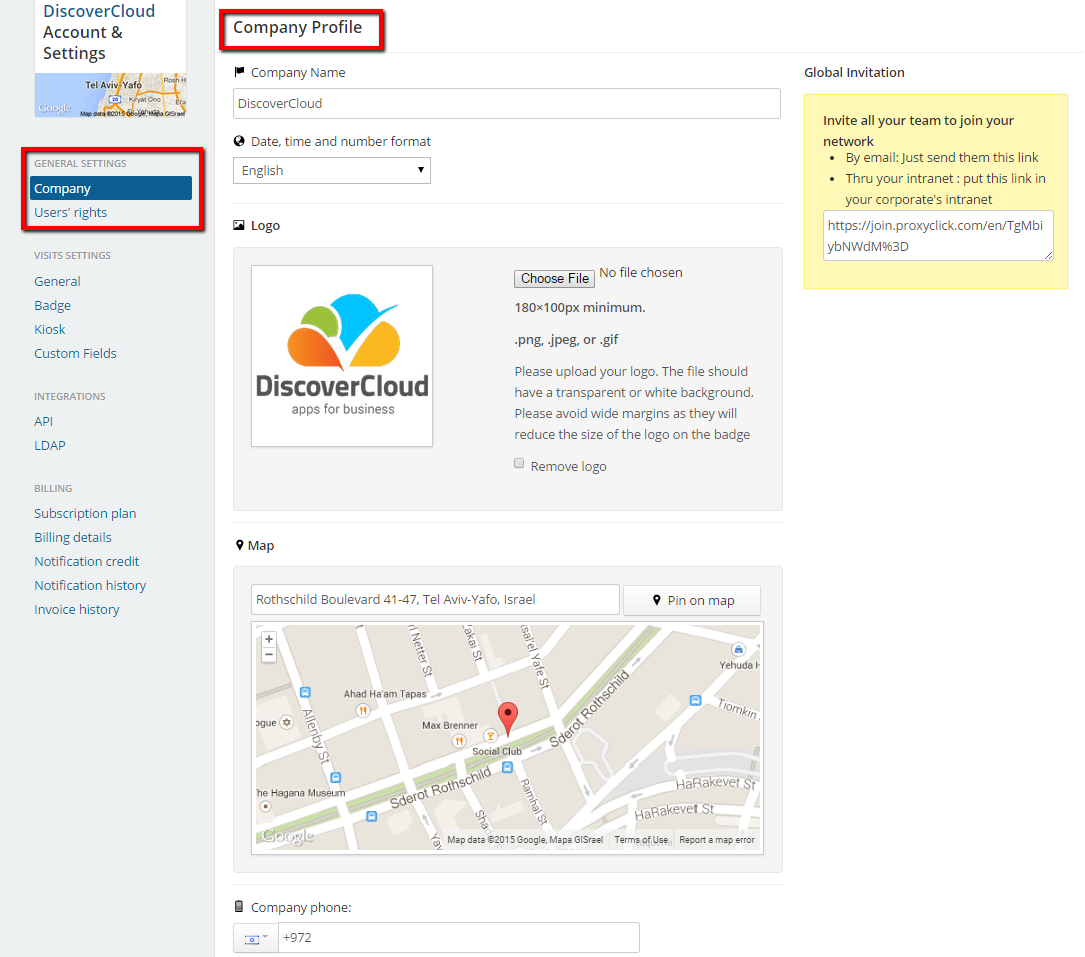Click the Pin on map button
The height and width of the screenshot is (957, 1085).
click(692, 600)
